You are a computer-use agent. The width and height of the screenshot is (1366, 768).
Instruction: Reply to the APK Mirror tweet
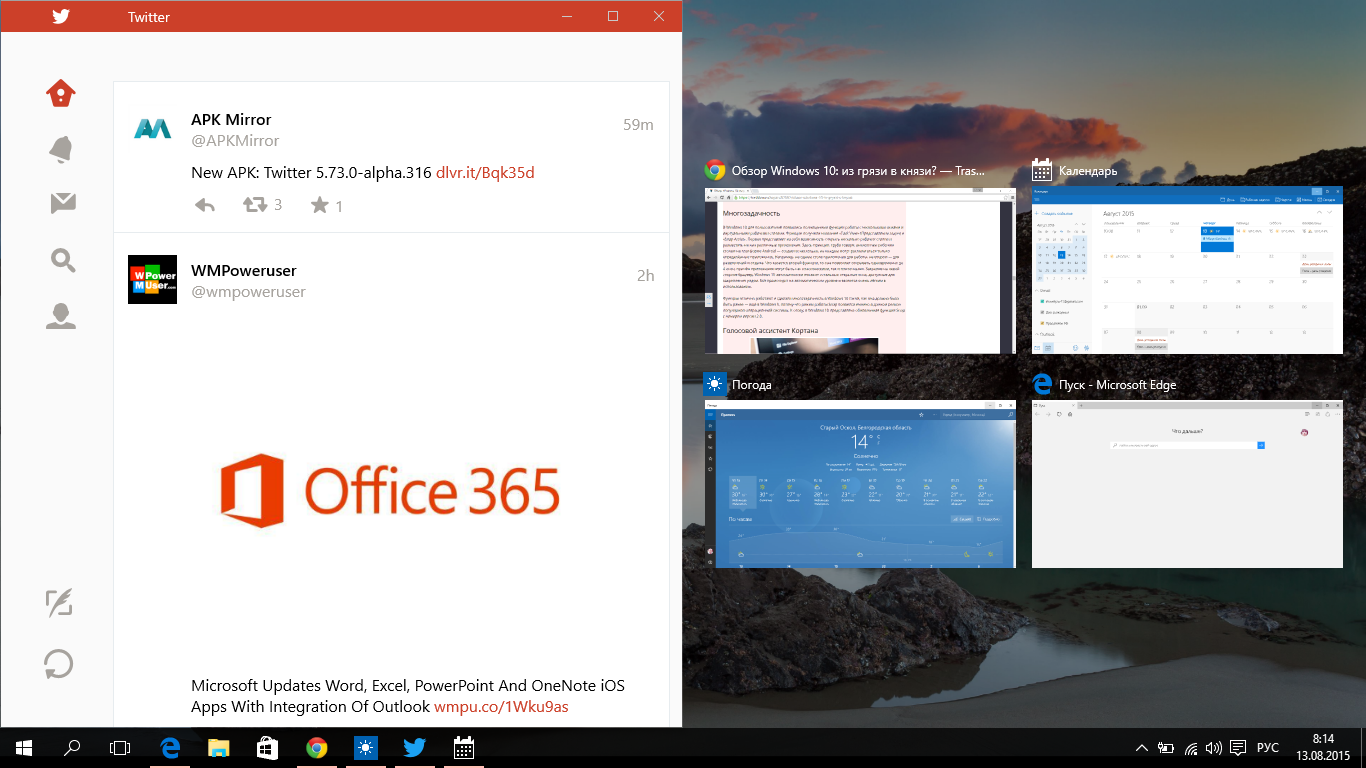(x=204, y=205)
